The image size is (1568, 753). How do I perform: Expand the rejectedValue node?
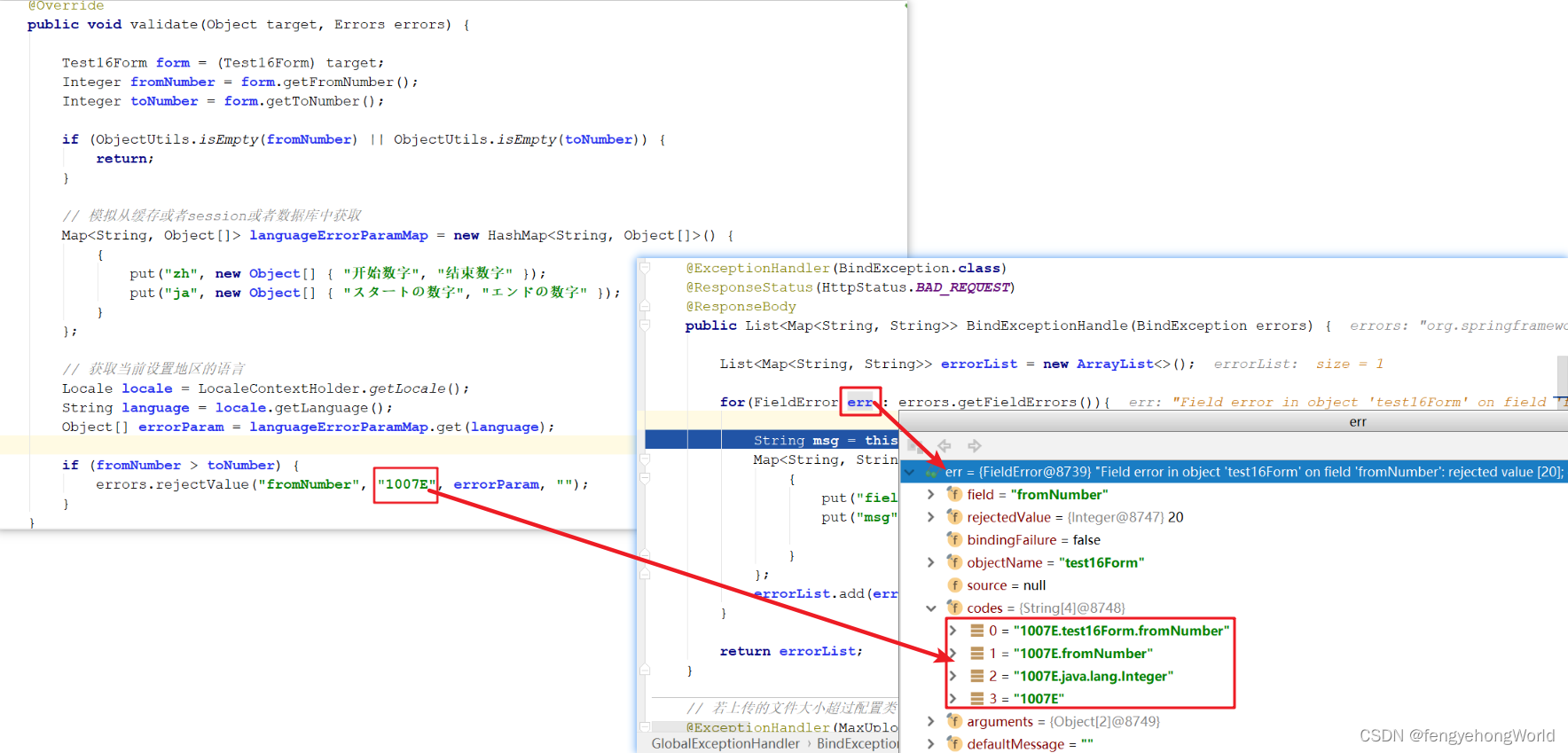click(930, 517)
